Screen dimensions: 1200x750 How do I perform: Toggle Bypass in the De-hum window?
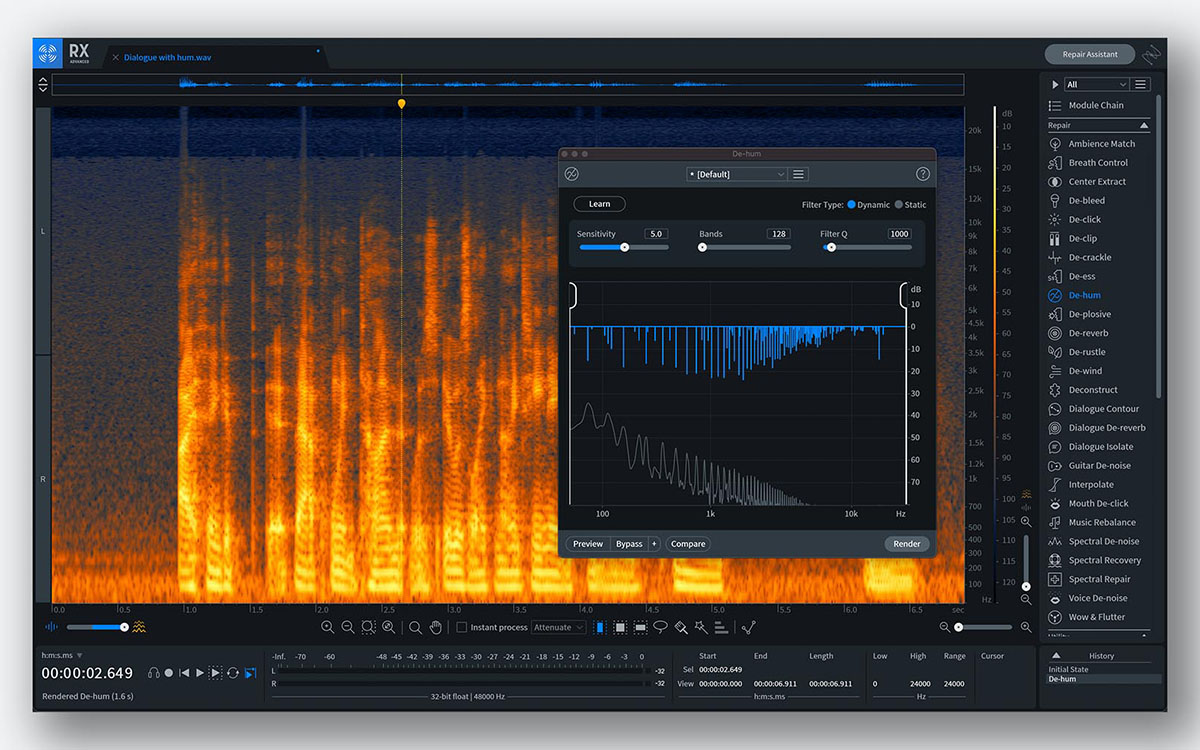pyautogui.click(x=629, y=544)
